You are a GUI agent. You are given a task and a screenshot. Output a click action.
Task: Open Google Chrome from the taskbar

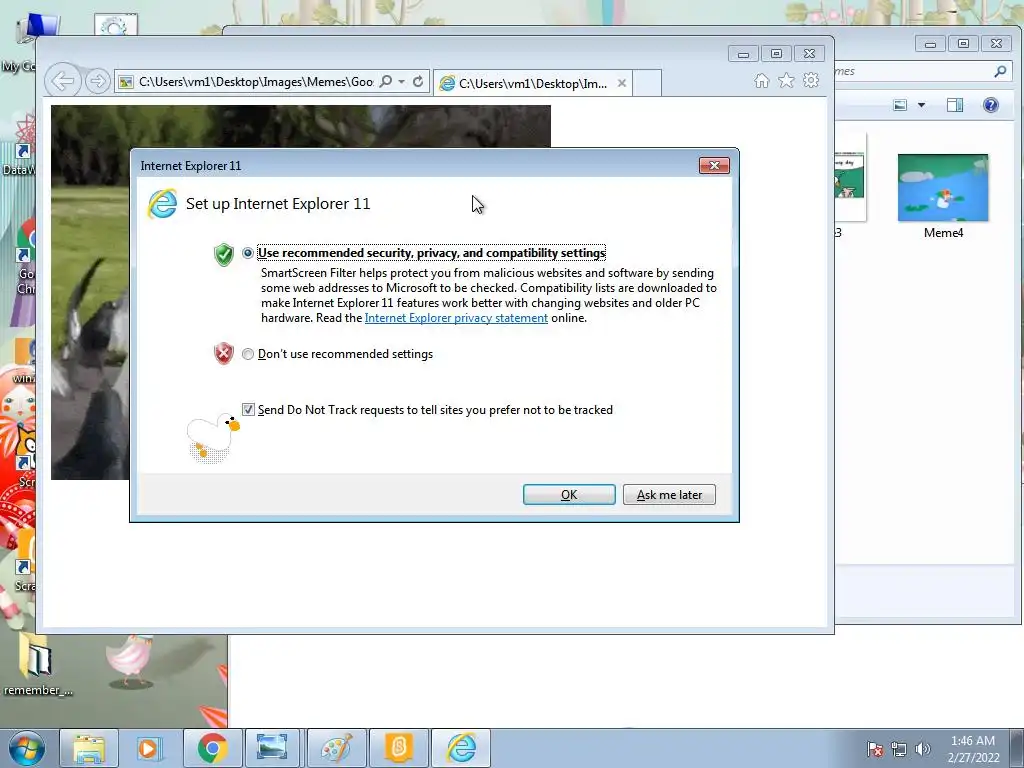(212, 748)
